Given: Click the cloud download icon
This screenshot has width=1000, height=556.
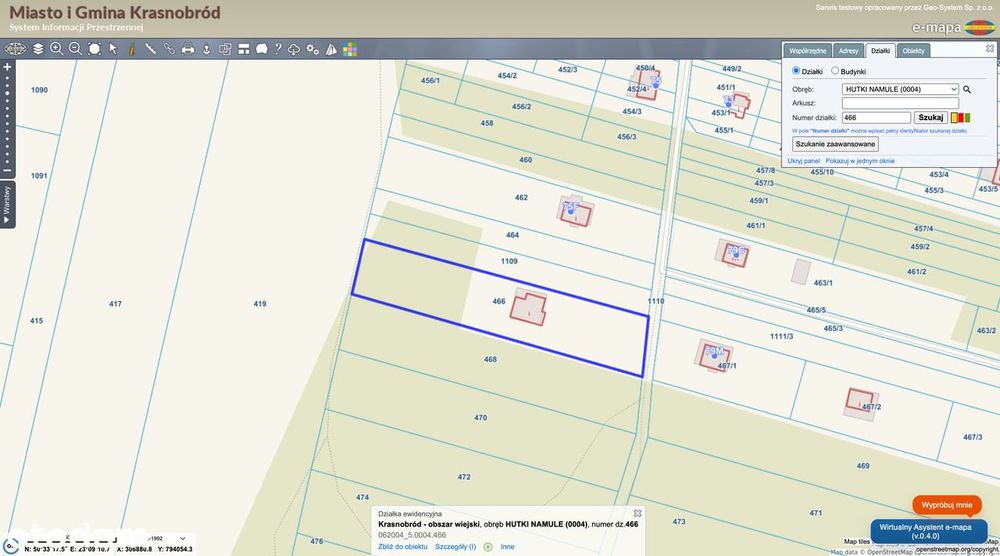Looking at the screenshot, I should click(294, 49).
